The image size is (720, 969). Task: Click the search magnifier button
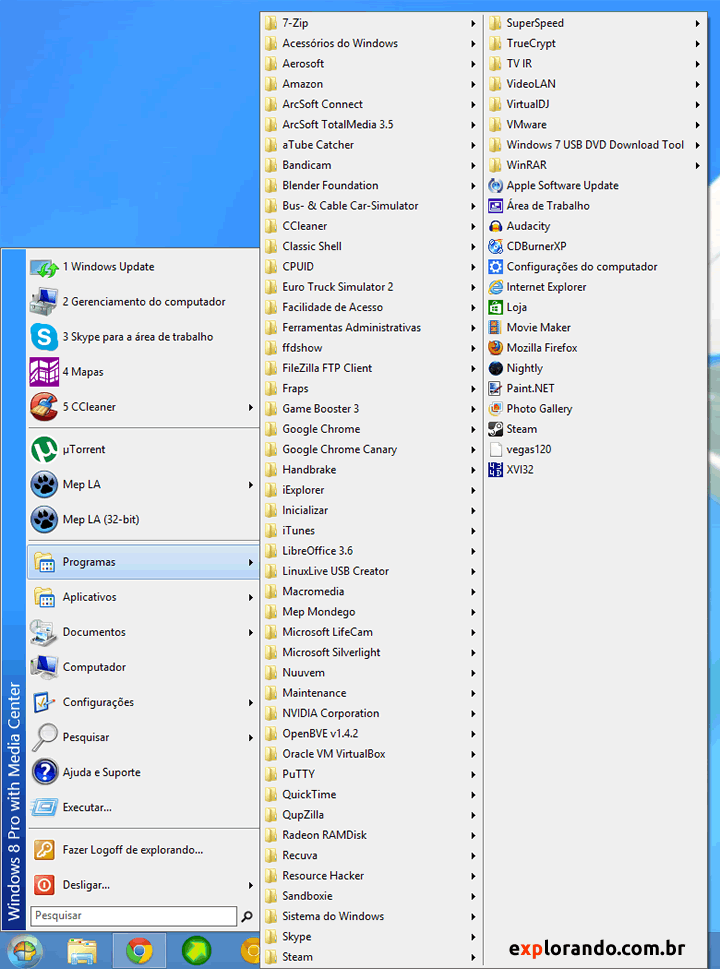247,916
